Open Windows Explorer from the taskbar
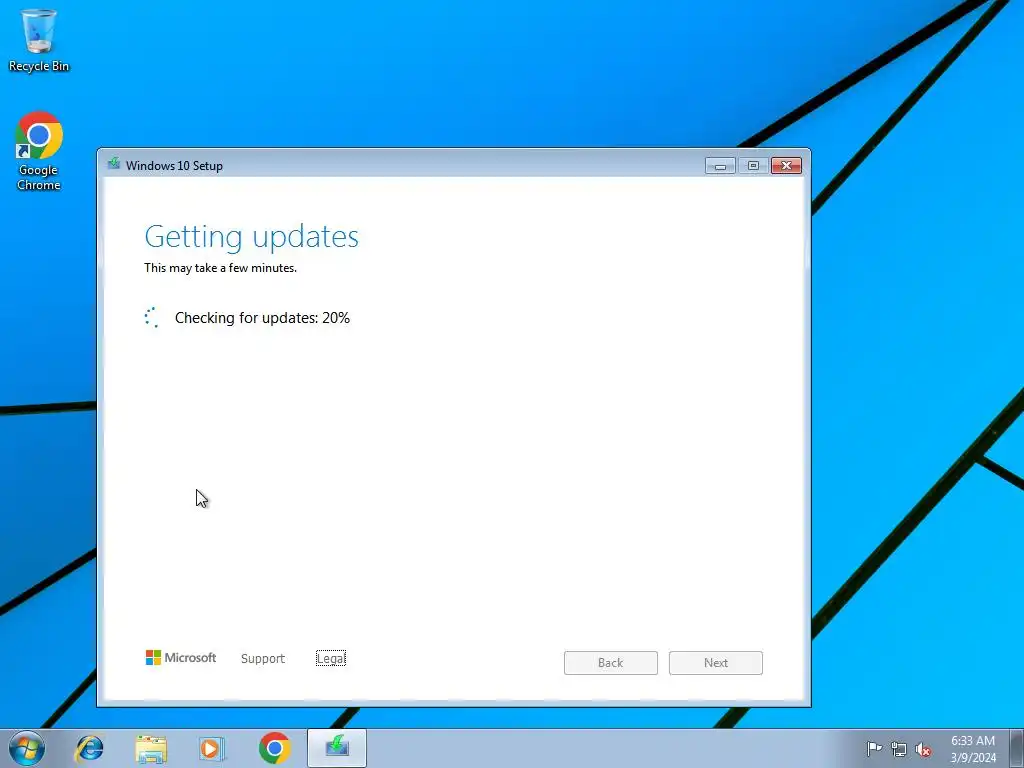The image size is (1024, 768). pos(151,748)
